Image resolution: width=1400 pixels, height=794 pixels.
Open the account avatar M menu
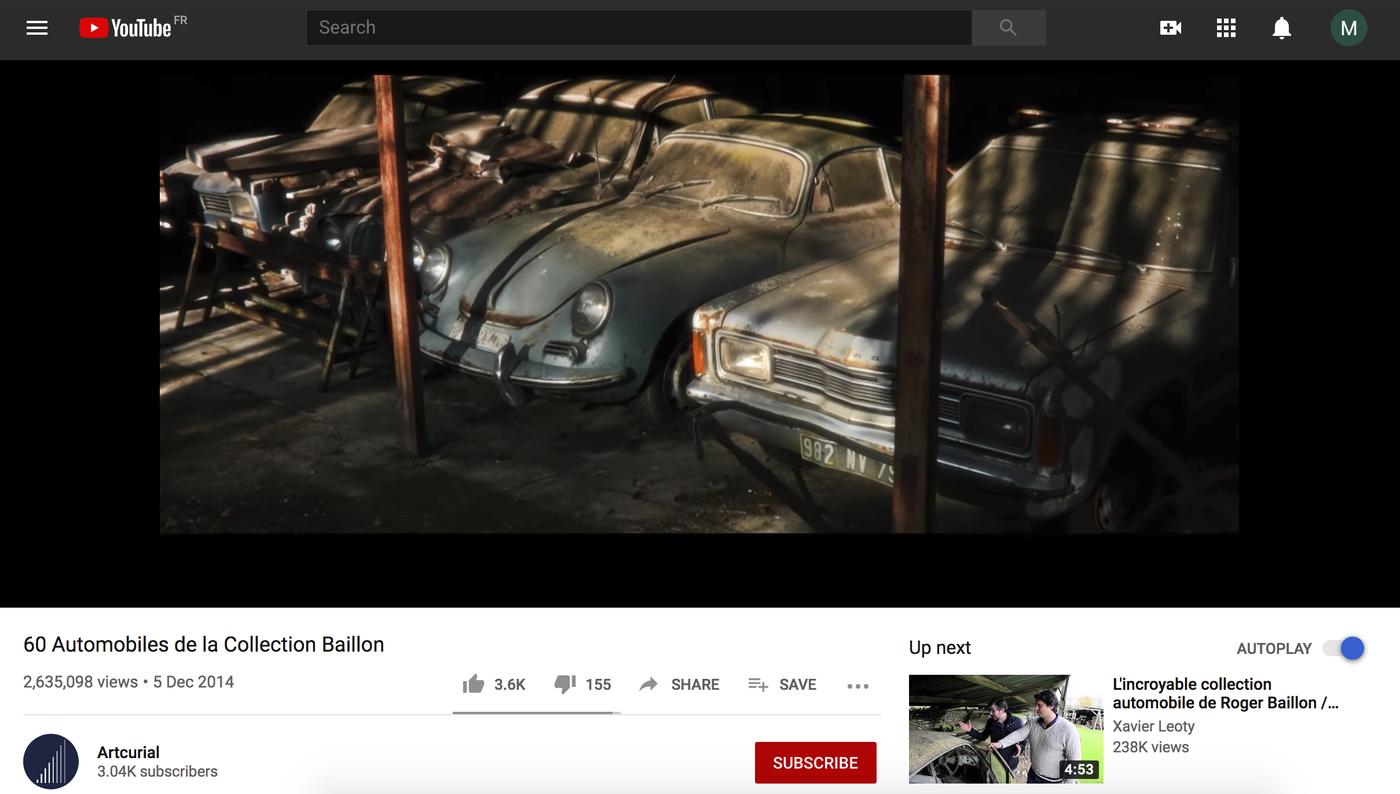tap(1348, 28)
